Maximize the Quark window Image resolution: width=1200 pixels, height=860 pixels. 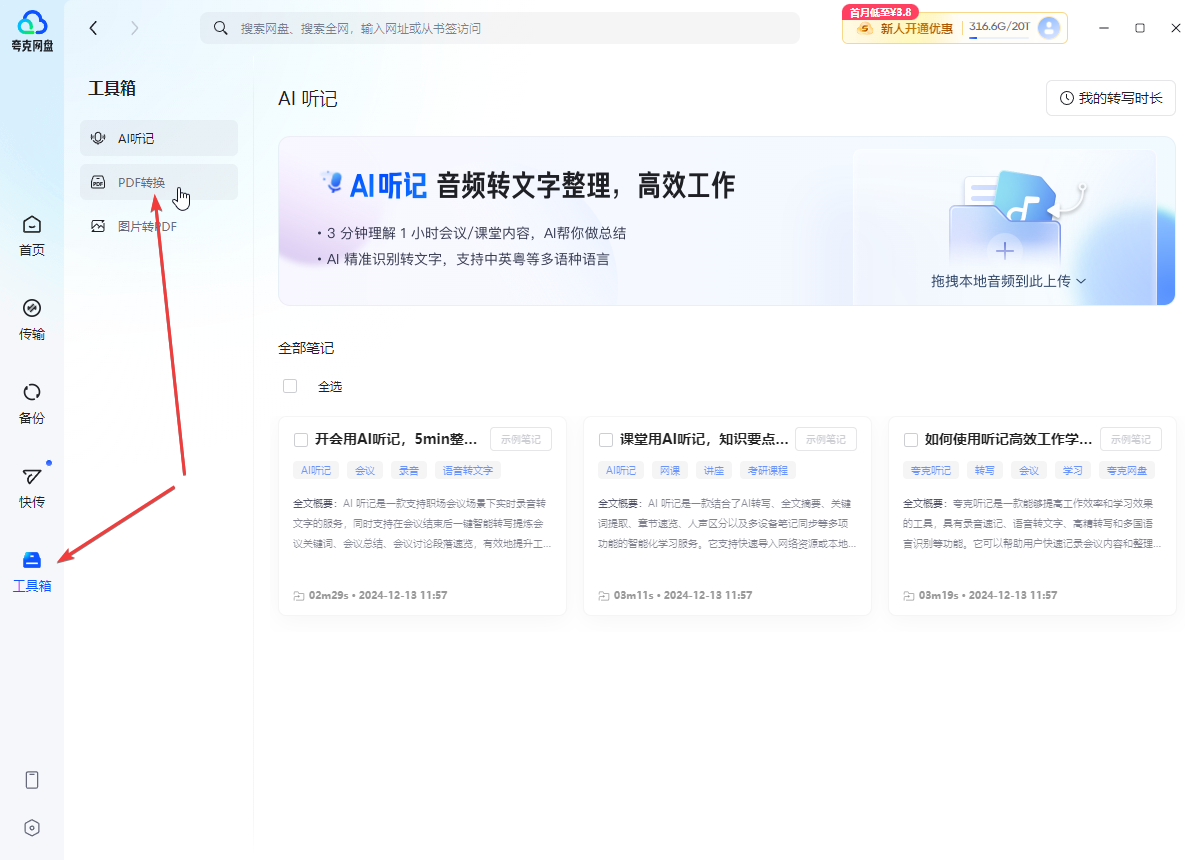click(1140, 28)
